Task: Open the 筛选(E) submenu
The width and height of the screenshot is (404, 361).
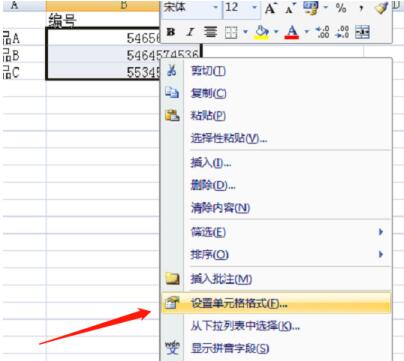Action: click(276, 232)
